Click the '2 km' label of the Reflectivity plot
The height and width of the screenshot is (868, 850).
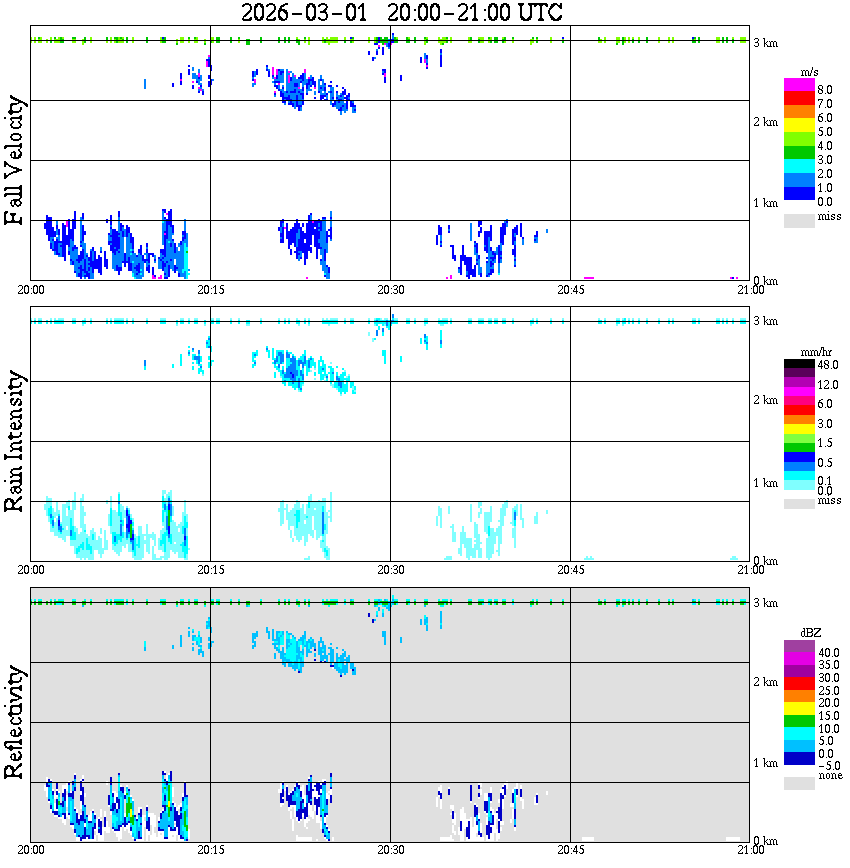(766, 682)
